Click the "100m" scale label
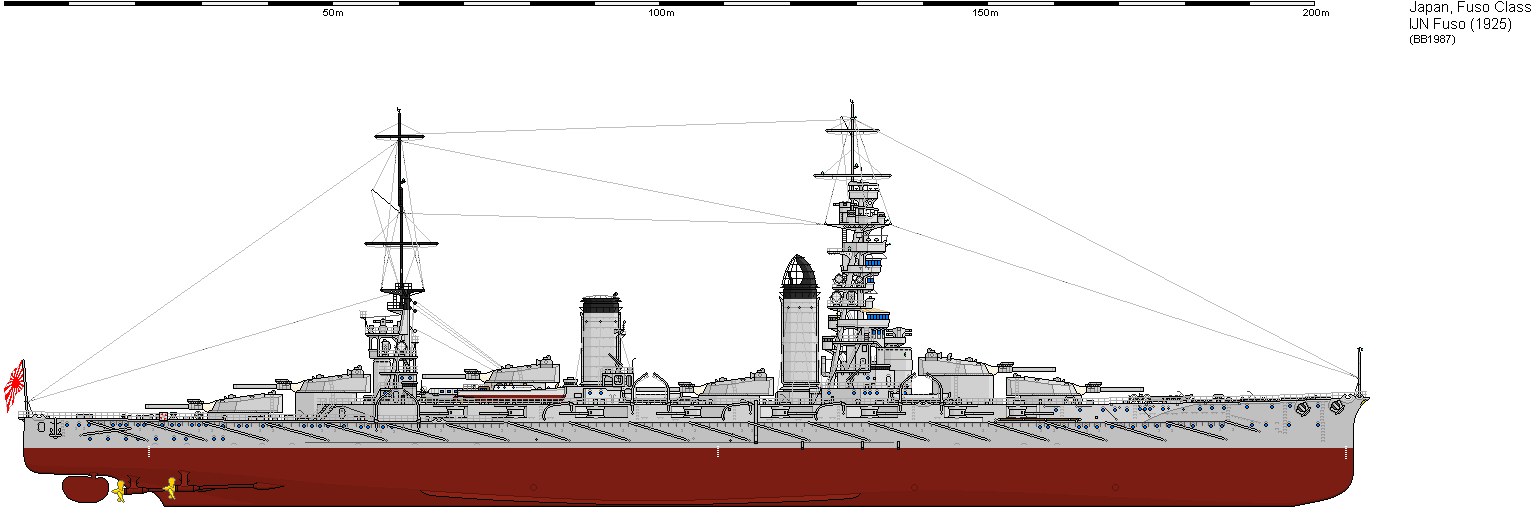The image size is (1536, 524). click(660, 13)
